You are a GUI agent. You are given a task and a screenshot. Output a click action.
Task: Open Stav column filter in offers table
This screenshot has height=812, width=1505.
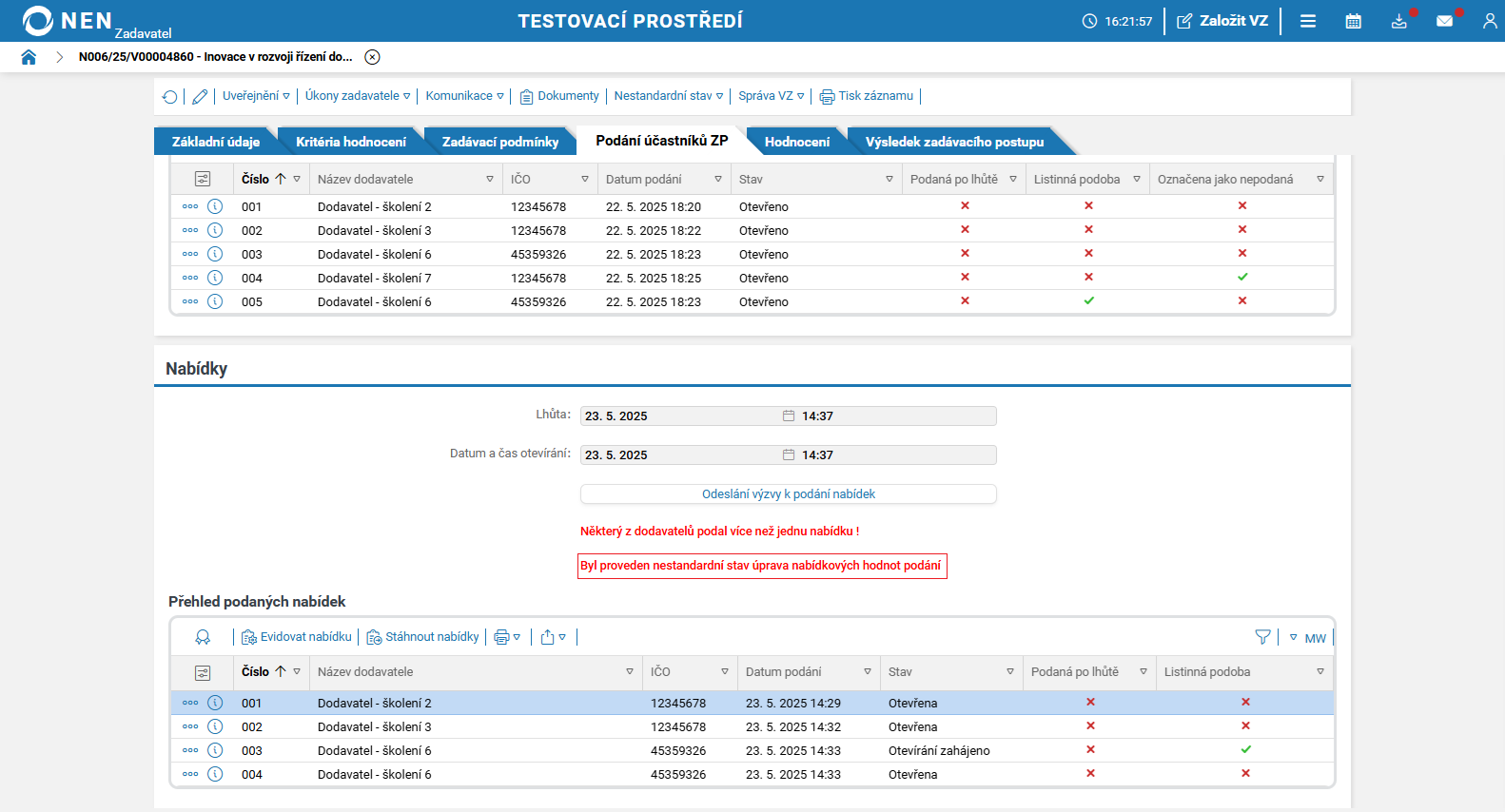click(x=1009, y=671)
